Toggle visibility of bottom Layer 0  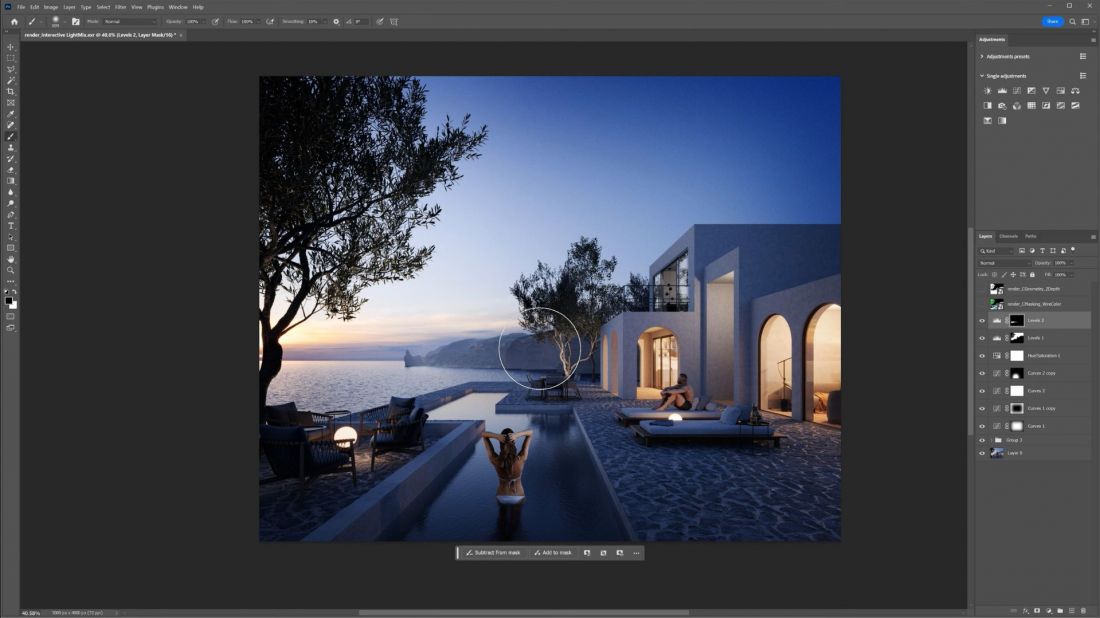pyautogui.click(x=982, y=453)
